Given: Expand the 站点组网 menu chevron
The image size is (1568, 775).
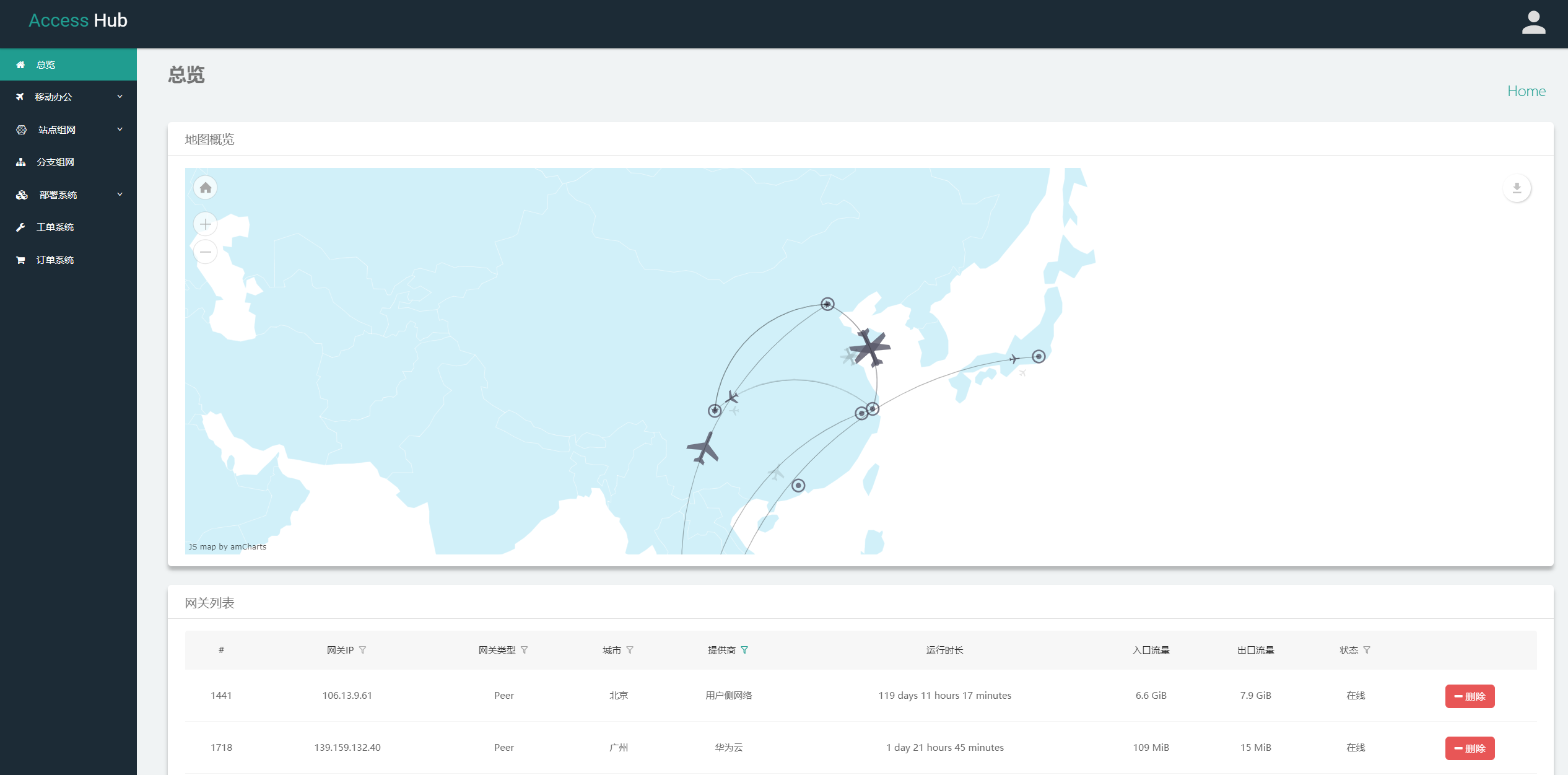Looking at the screenshot, I should point(120,129).
